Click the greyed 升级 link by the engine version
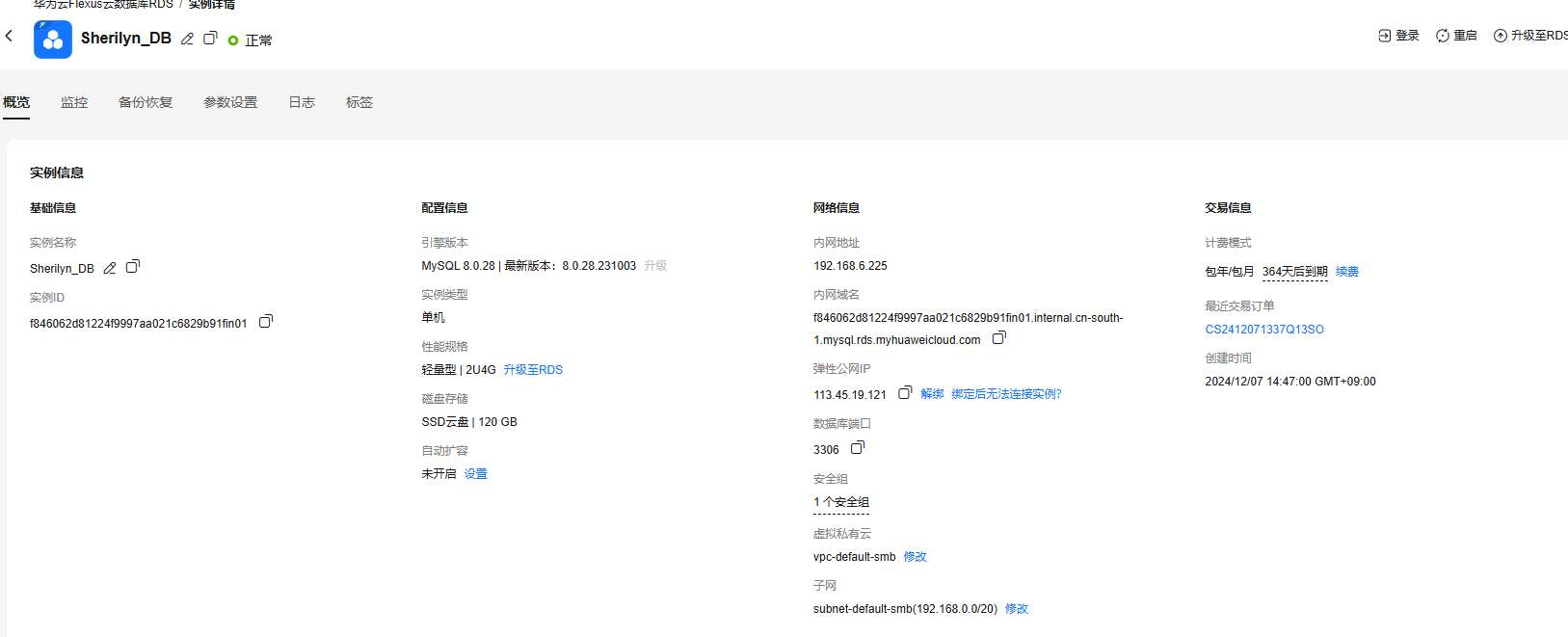This screenshot has height=637, width=1568. pos(655,266)
